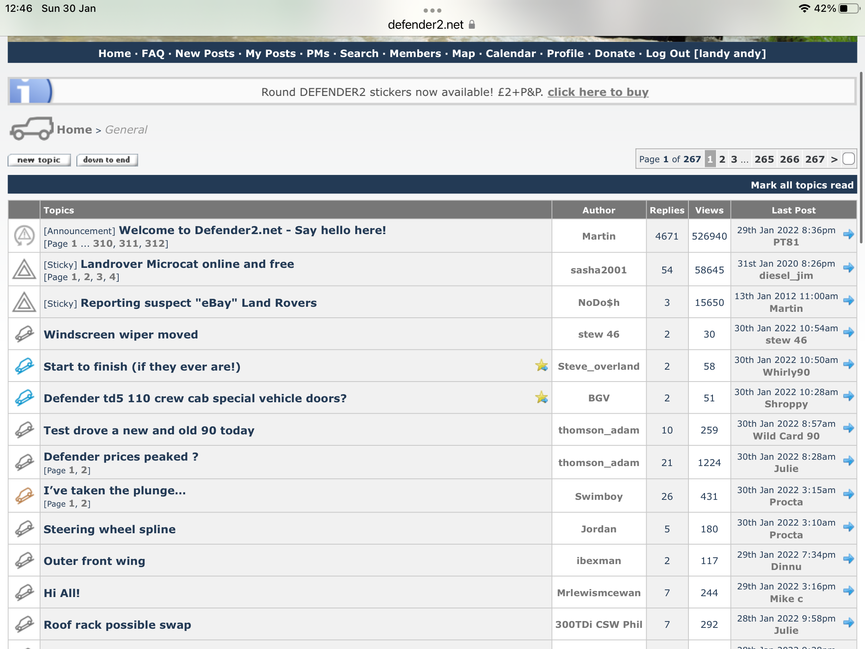The height and width of the screenshot is (649, 865).
Task: Click the page jump box beside pagination
Action: point(848,159)
